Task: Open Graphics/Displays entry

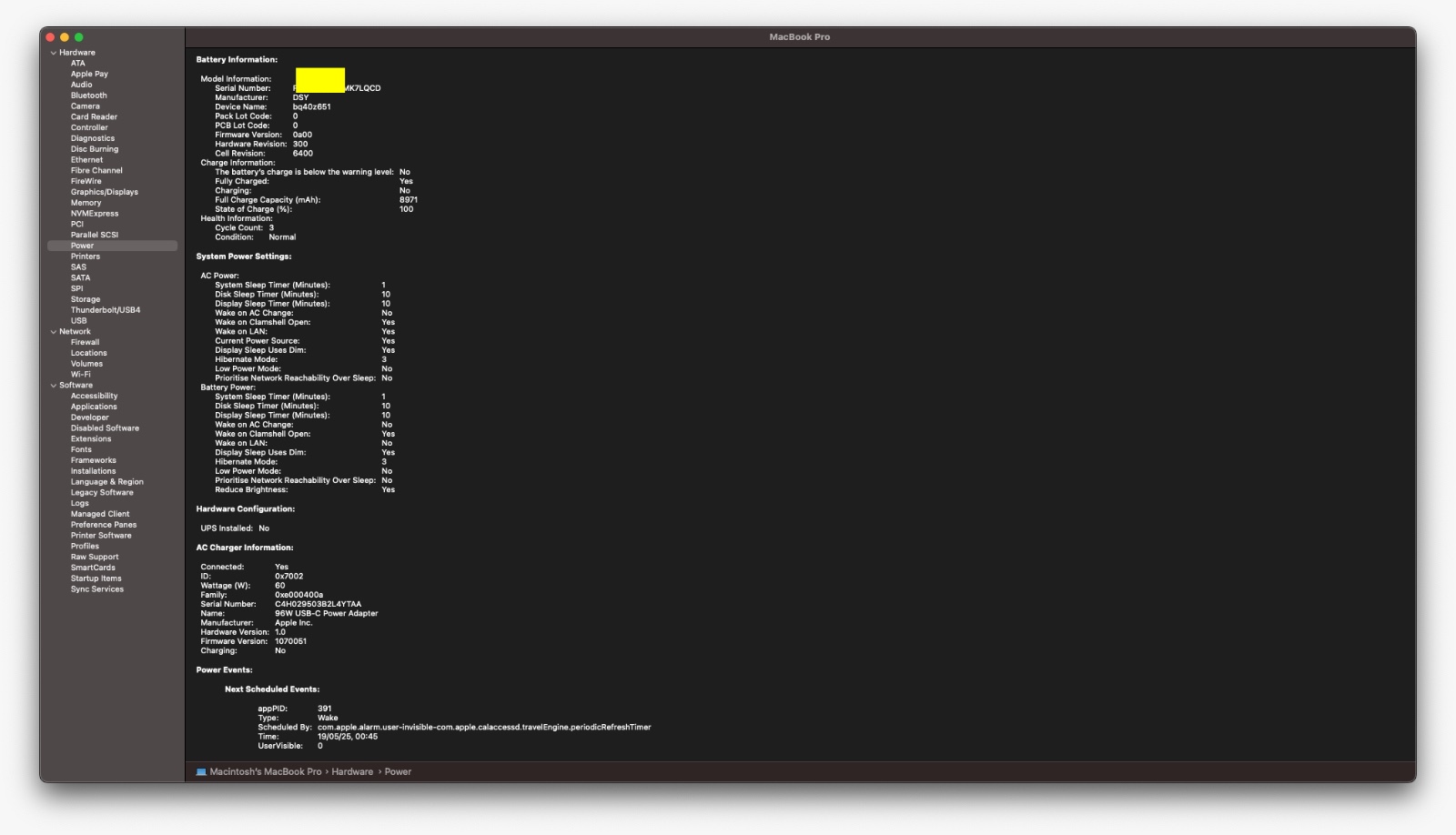Action: coord(105,193)
